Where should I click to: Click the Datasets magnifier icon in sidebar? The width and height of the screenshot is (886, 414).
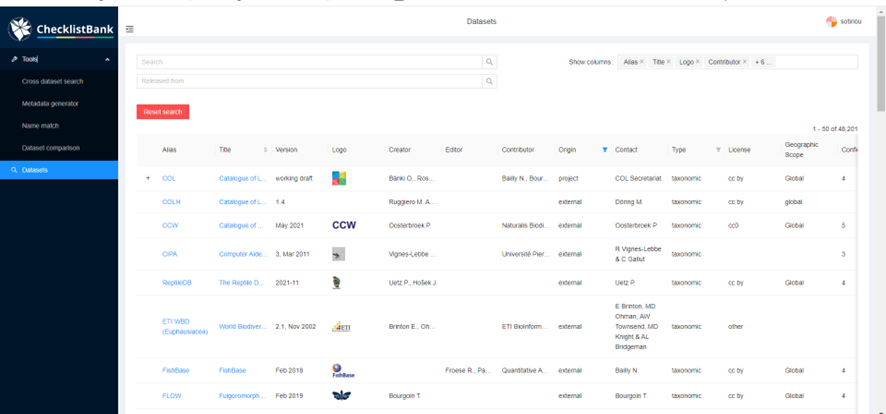[14, 170]
